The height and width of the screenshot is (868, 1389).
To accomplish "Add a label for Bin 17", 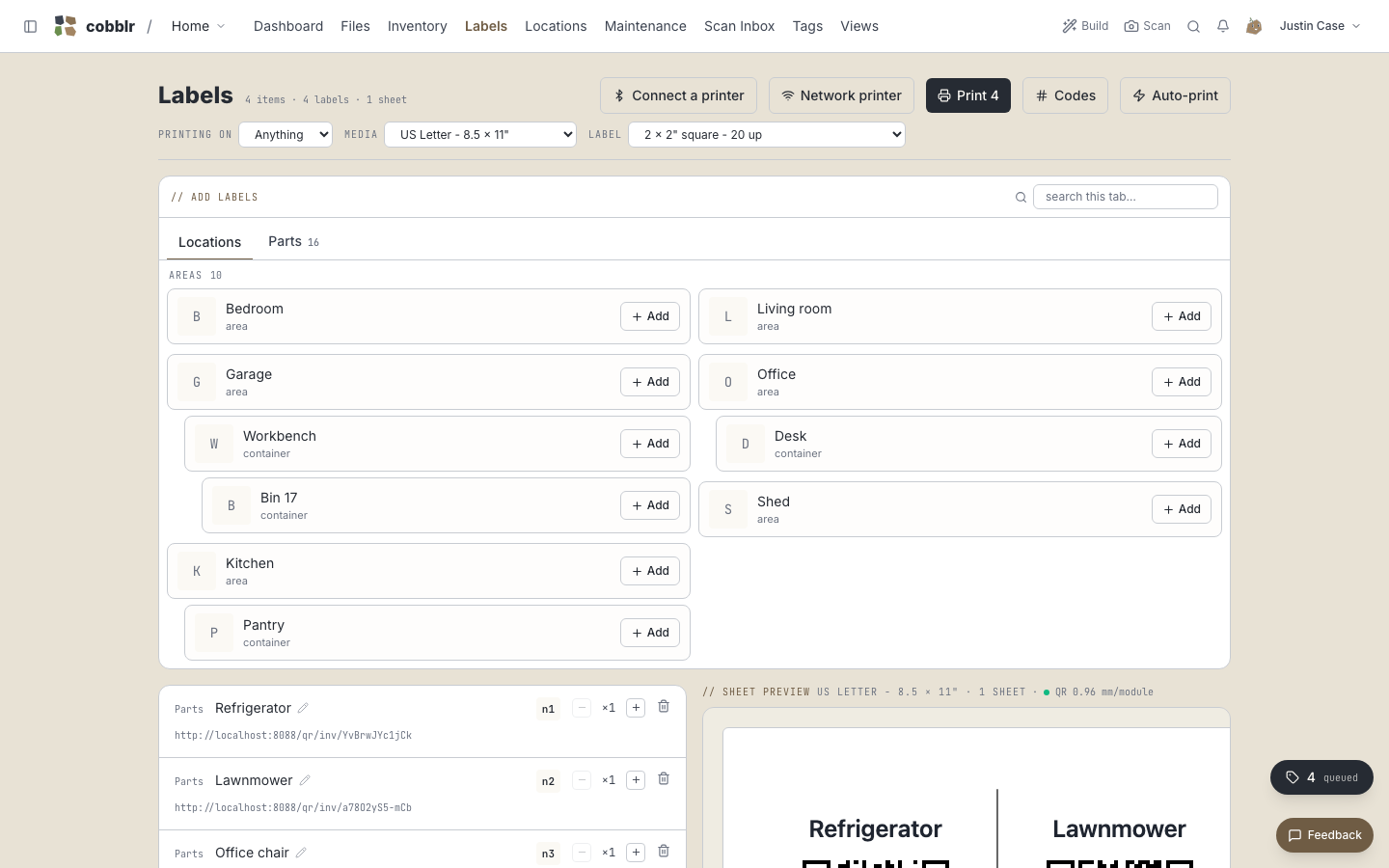I will tap(650, 505).
